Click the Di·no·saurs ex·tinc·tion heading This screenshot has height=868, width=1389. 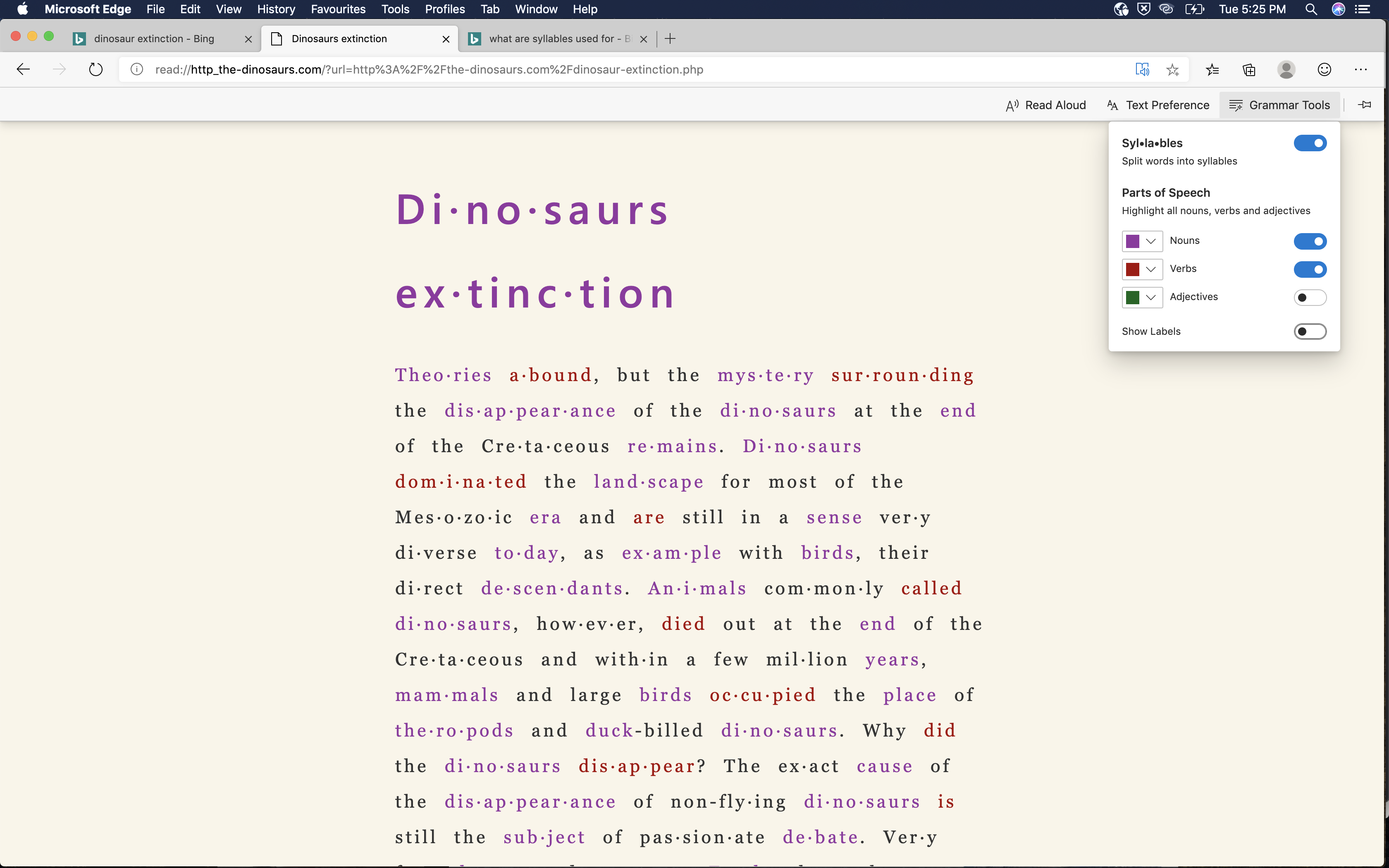535,251
